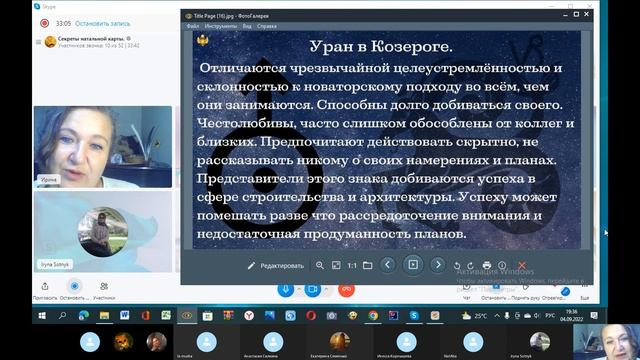Toggle video camera in Skype call
640x360 pixels.
coord(313,289)
